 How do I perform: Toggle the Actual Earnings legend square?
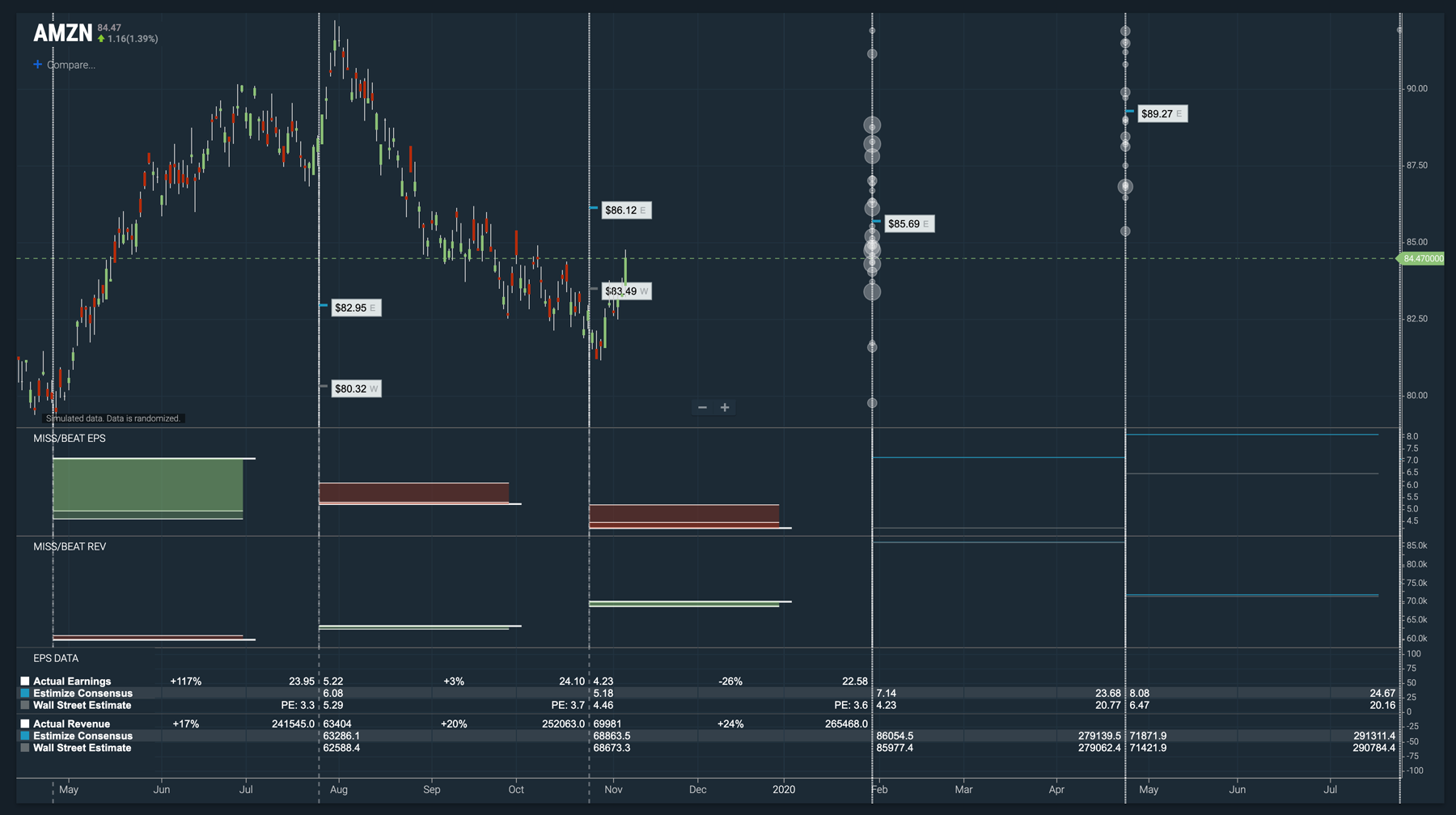25,681
